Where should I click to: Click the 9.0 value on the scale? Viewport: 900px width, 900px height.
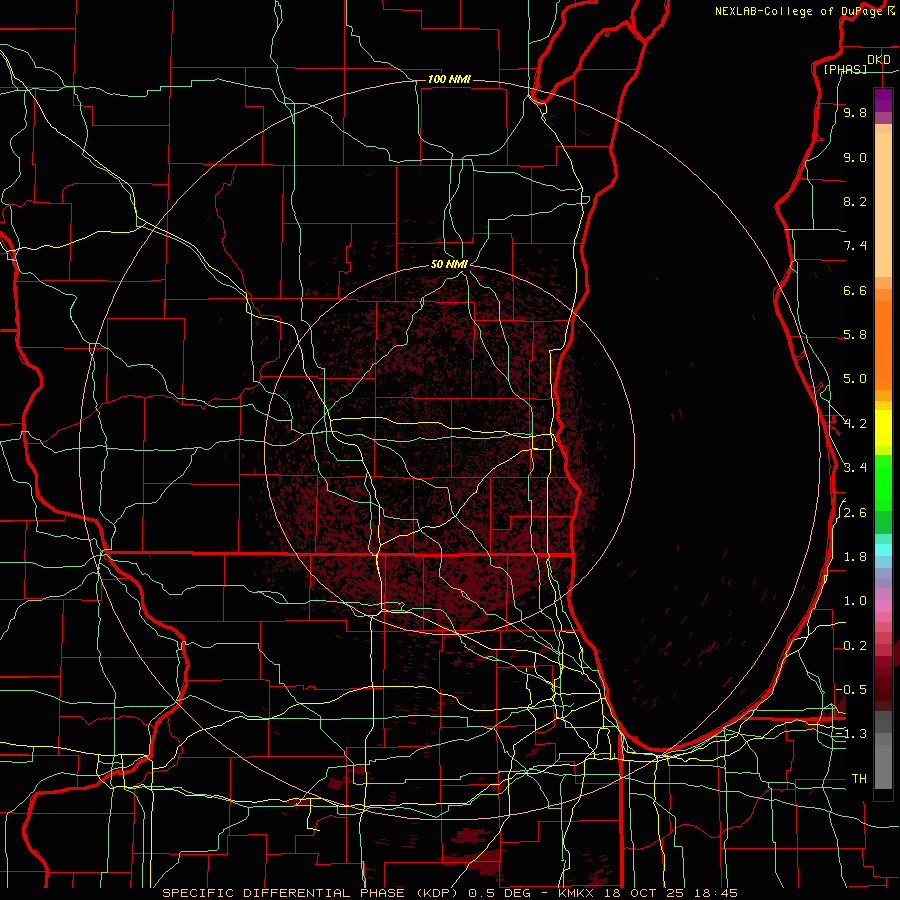tap(855, 157)
